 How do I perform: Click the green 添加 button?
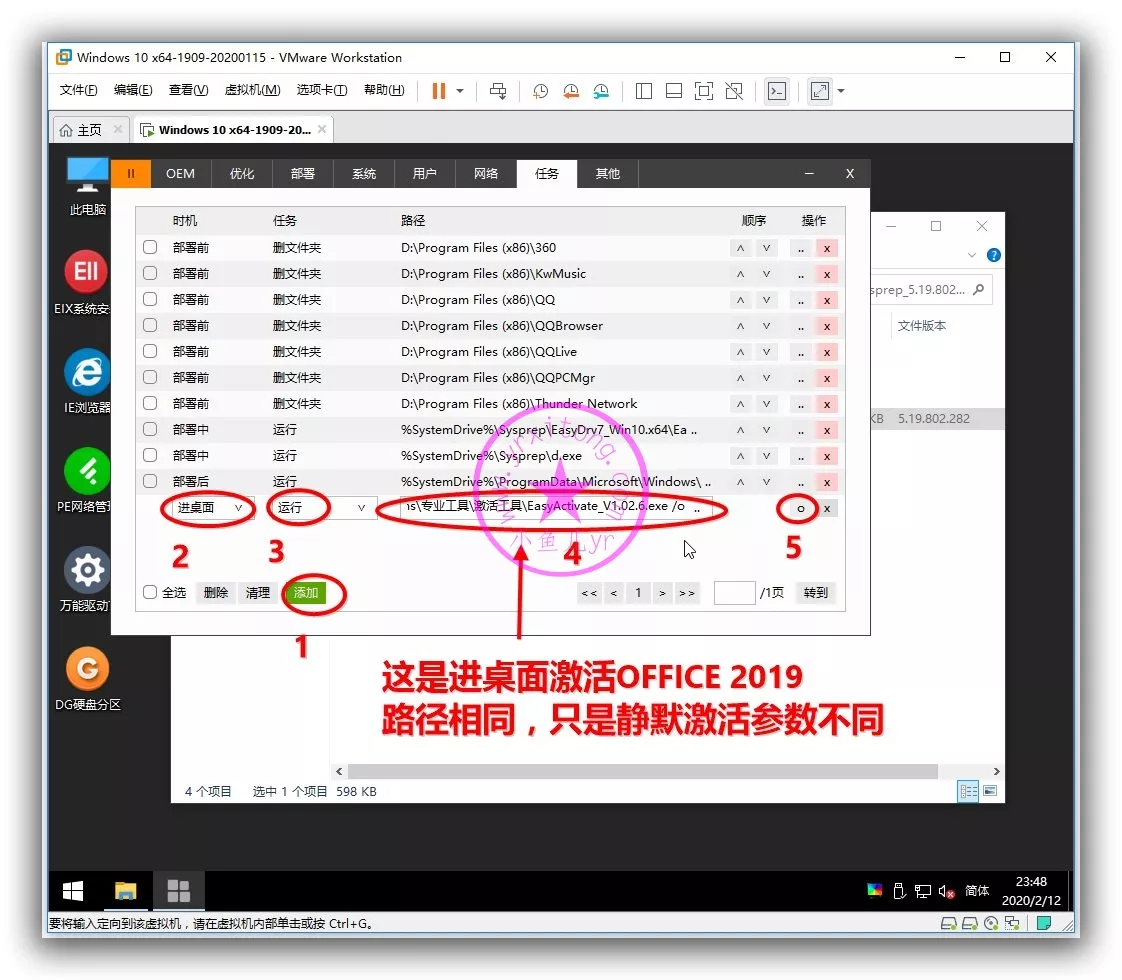pos(306,592)
